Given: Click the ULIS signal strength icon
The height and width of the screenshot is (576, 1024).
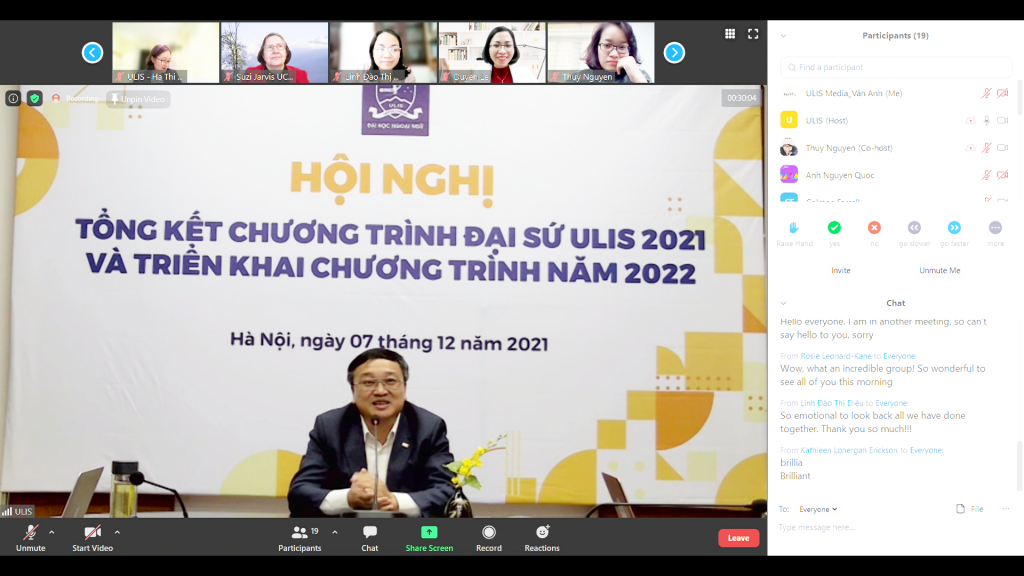Looking at the screenshot, I should (7, 511).
